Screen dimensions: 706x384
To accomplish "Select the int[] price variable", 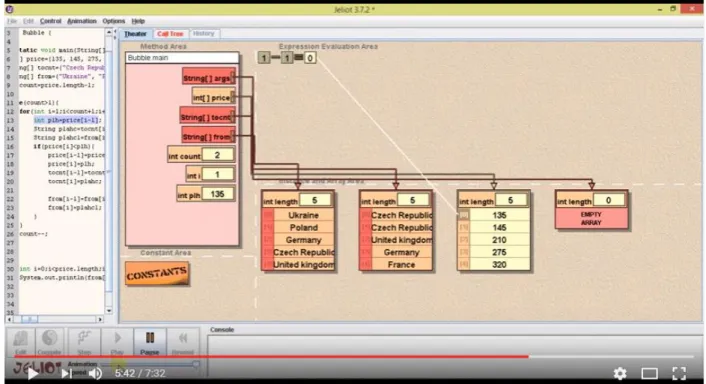I will point(213,97).
